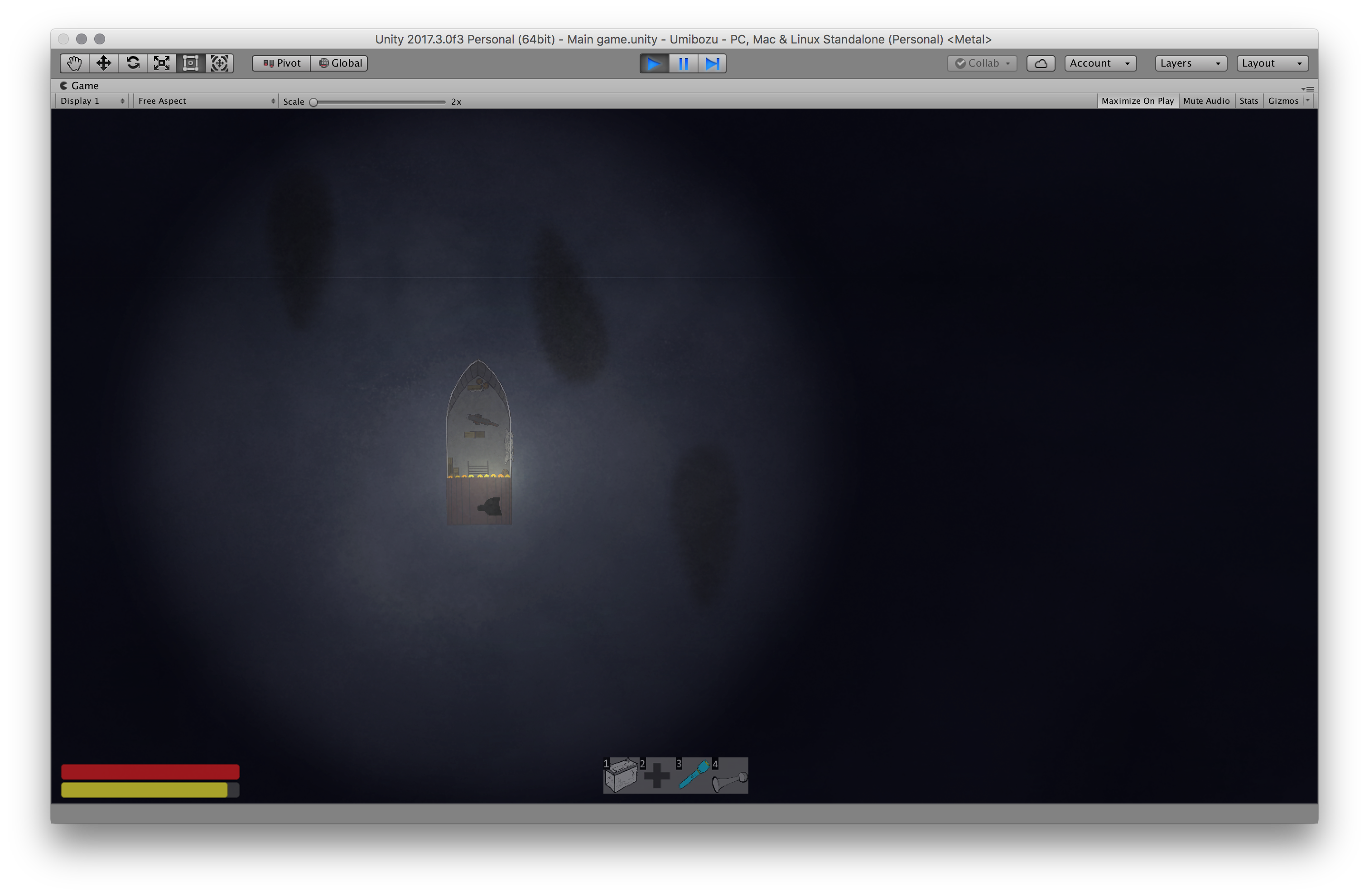Open the Free Aspect ratio dropdown
The width and height of the screenshot is (1369, 896).
(x=206, y=101)
